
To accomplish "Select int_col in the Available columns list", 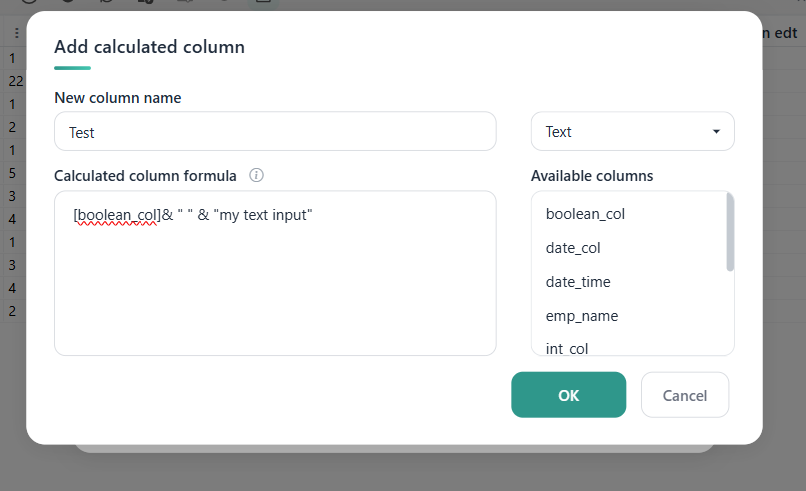I will (566, 349).
